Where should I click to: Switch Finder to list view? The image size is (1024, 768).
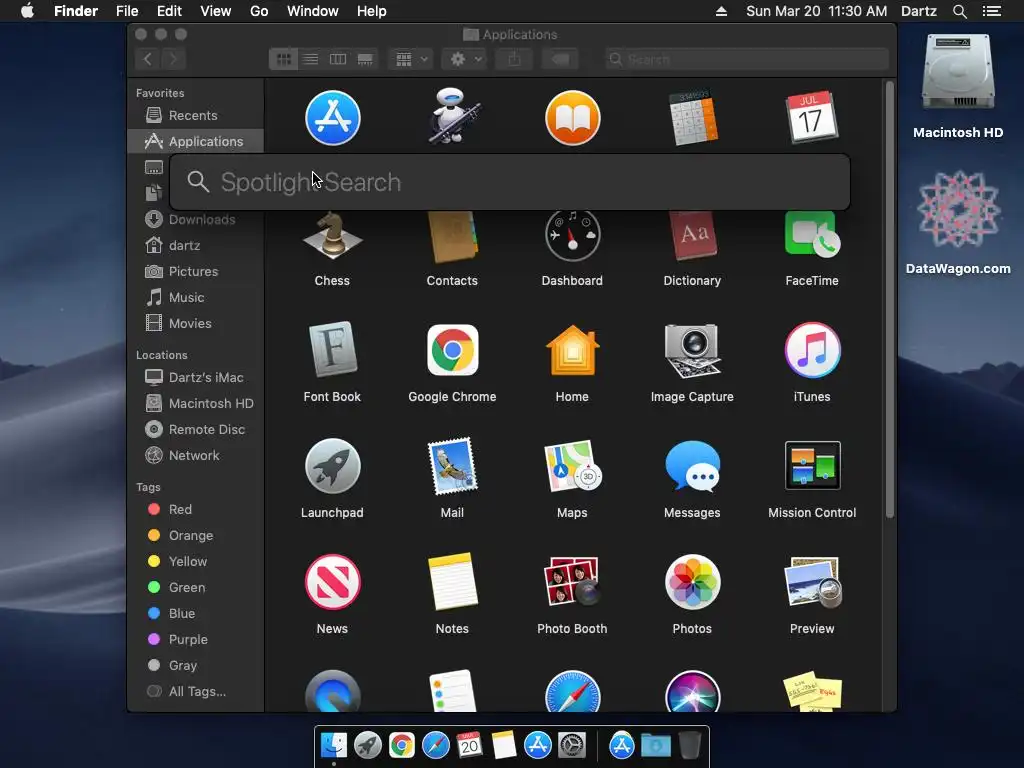coord(310,59)
